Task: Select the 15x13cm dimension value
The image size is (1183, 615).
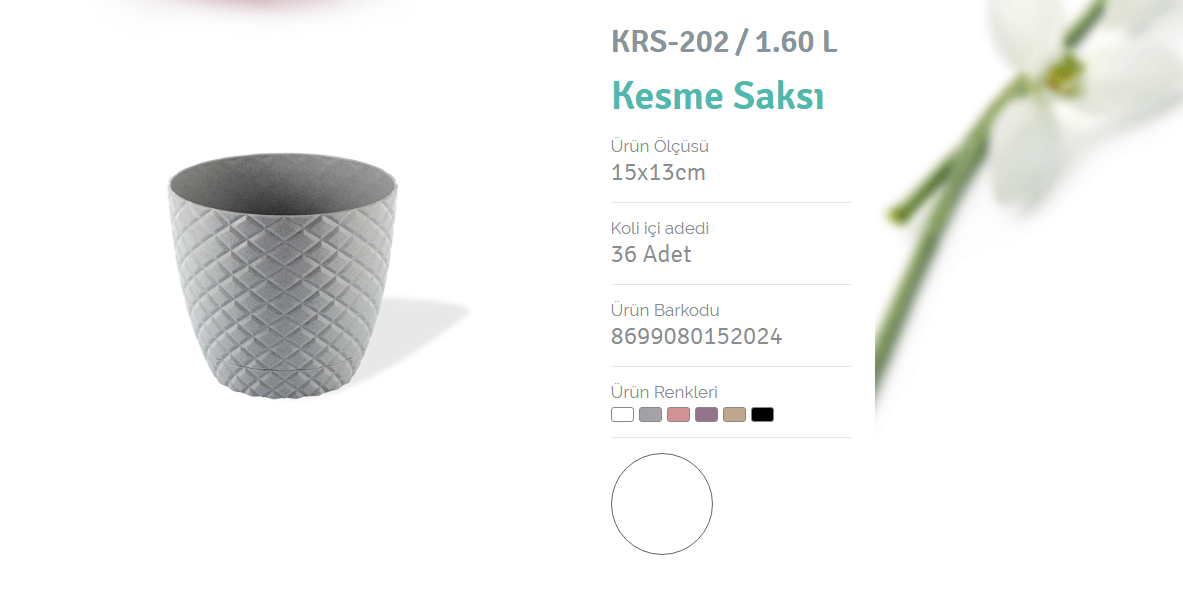Action: tap(659, 172)
